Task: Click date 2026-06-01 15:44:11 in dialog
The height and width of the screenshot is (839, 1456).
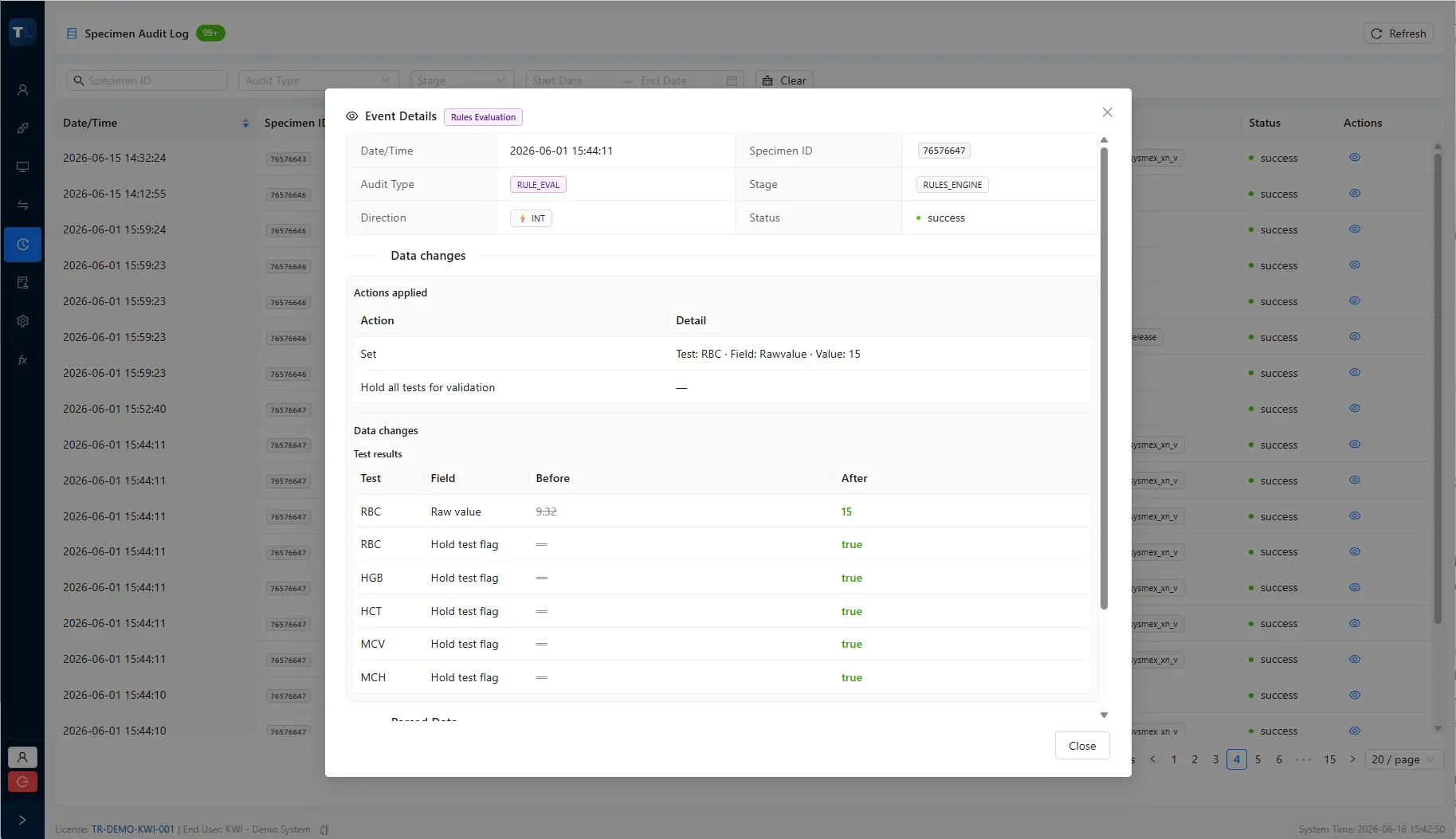Action: (561, 151)
